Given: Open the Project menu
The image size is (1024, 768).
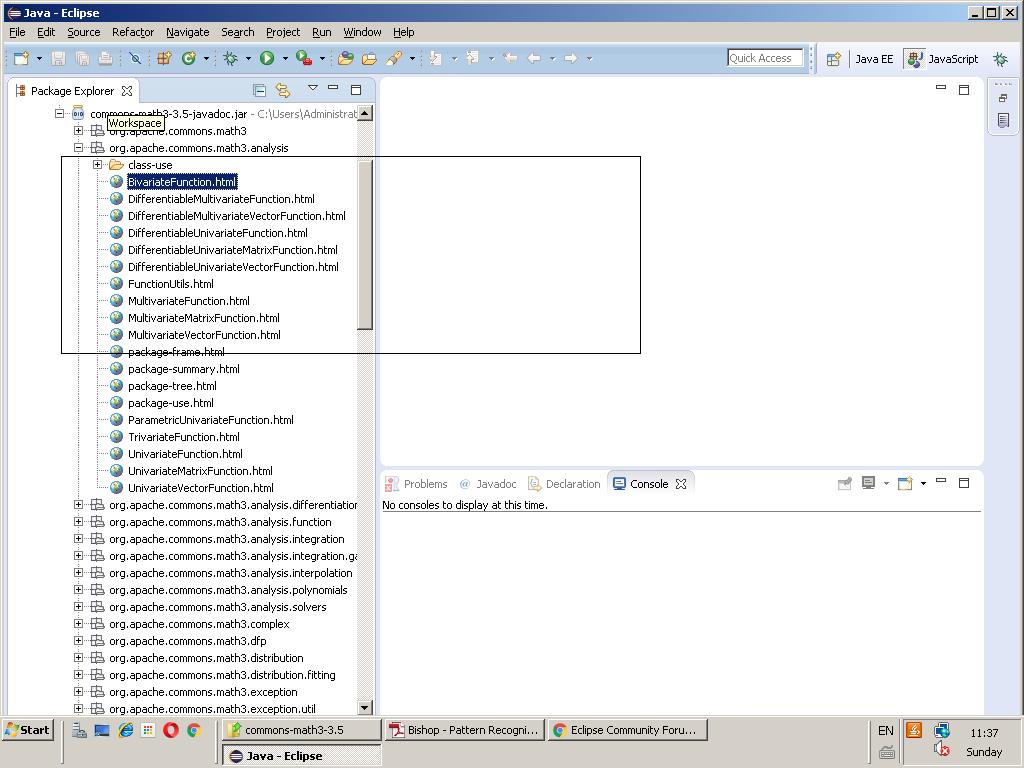Looking at the screenshot, I should [x=283, y=32].
